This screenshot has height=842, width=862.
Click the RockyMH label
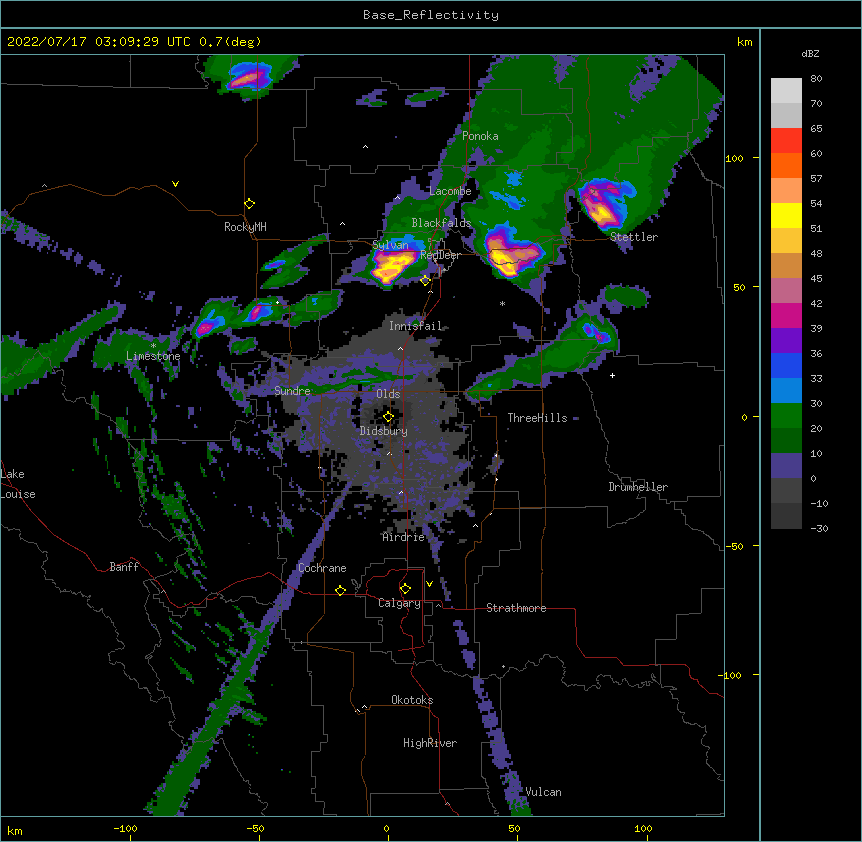(245, 227)
